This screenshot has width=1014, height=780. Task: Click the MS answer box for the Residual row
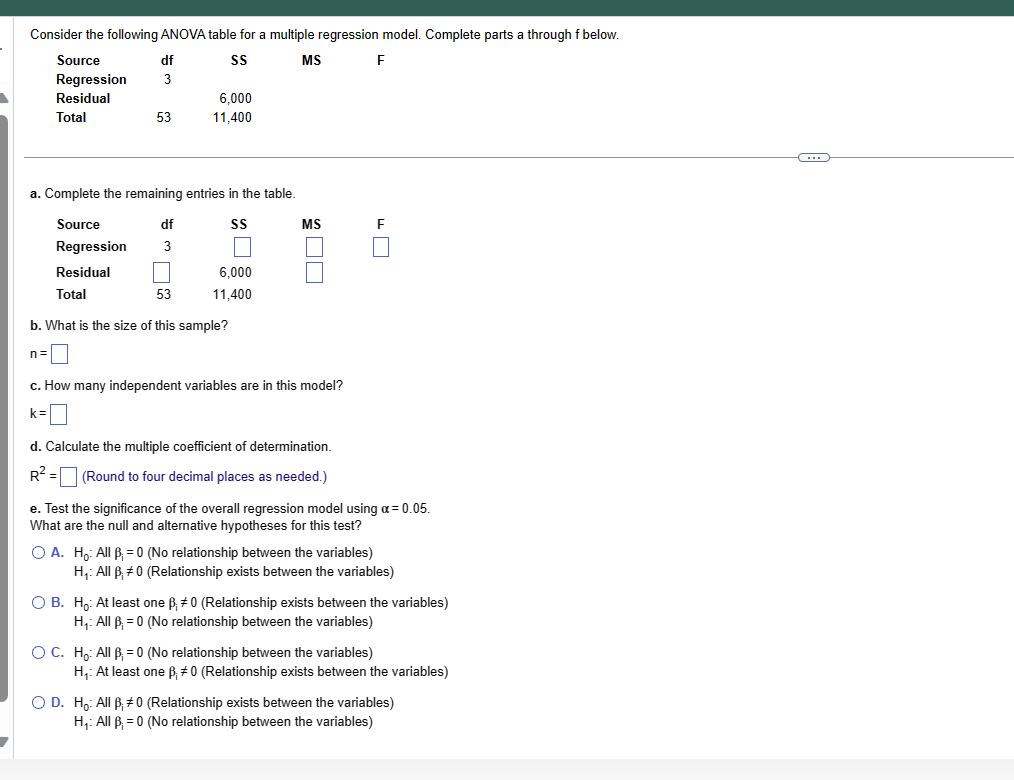[x=314, y=271]
